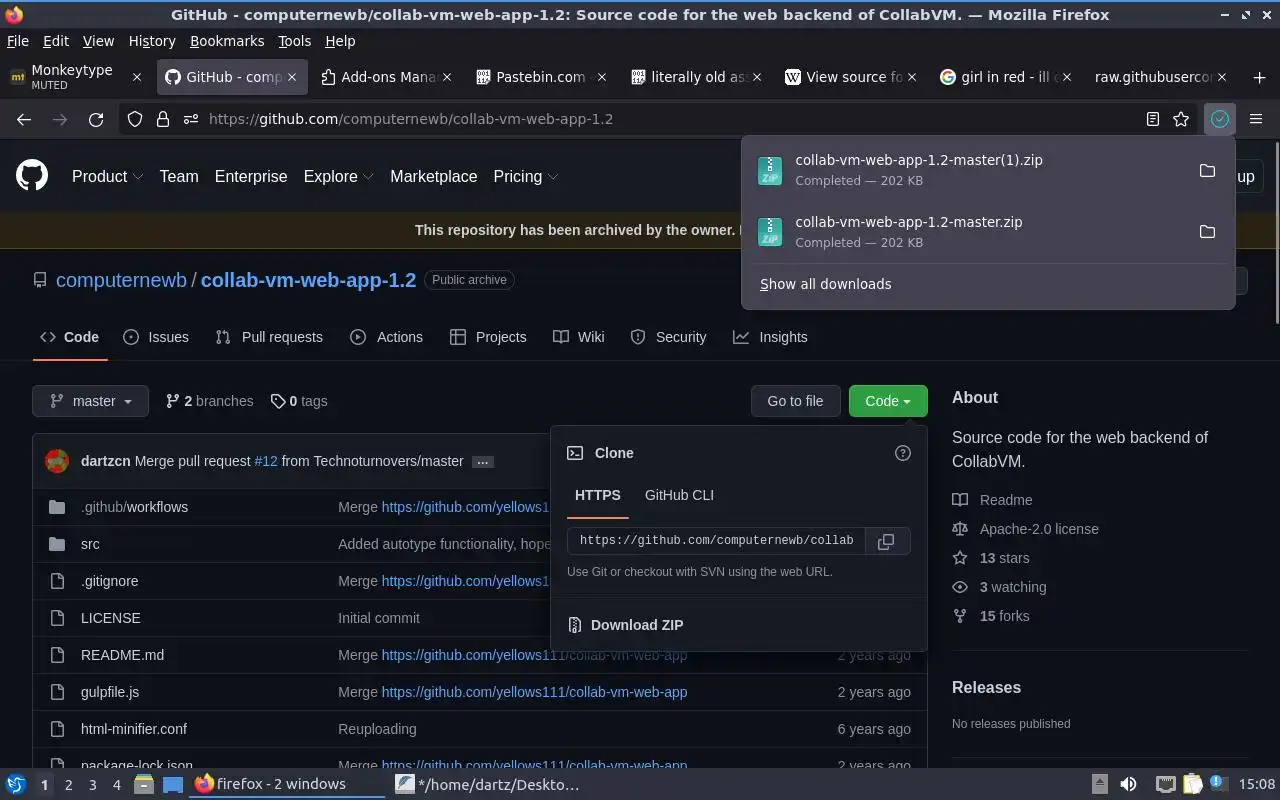
Task: Switch to the Issues repository tab
Action: point(156,337)
